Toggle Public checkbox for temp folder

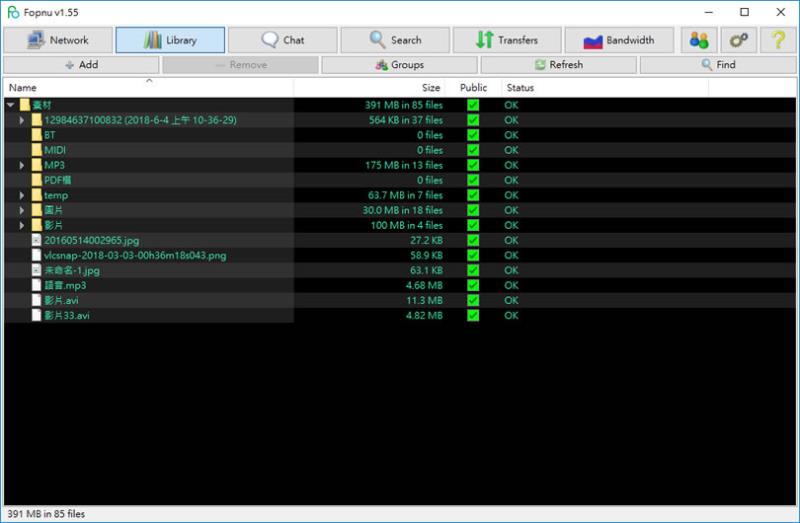click(x=473, y=195)
